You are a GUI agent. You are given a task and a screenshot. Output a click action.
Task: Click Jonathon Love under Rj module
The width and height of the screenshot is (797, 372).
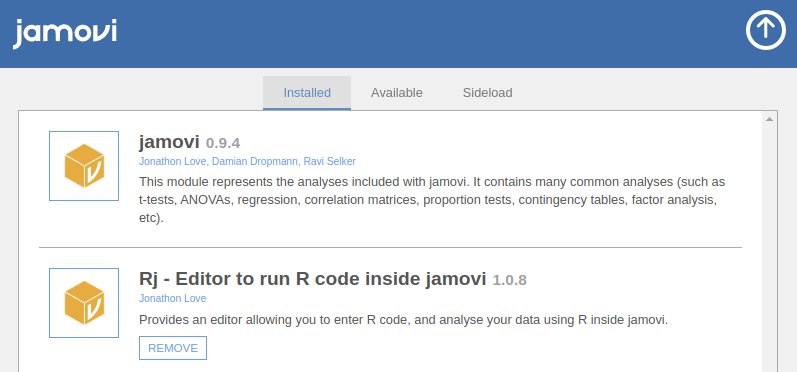click(x=173, y=298)
